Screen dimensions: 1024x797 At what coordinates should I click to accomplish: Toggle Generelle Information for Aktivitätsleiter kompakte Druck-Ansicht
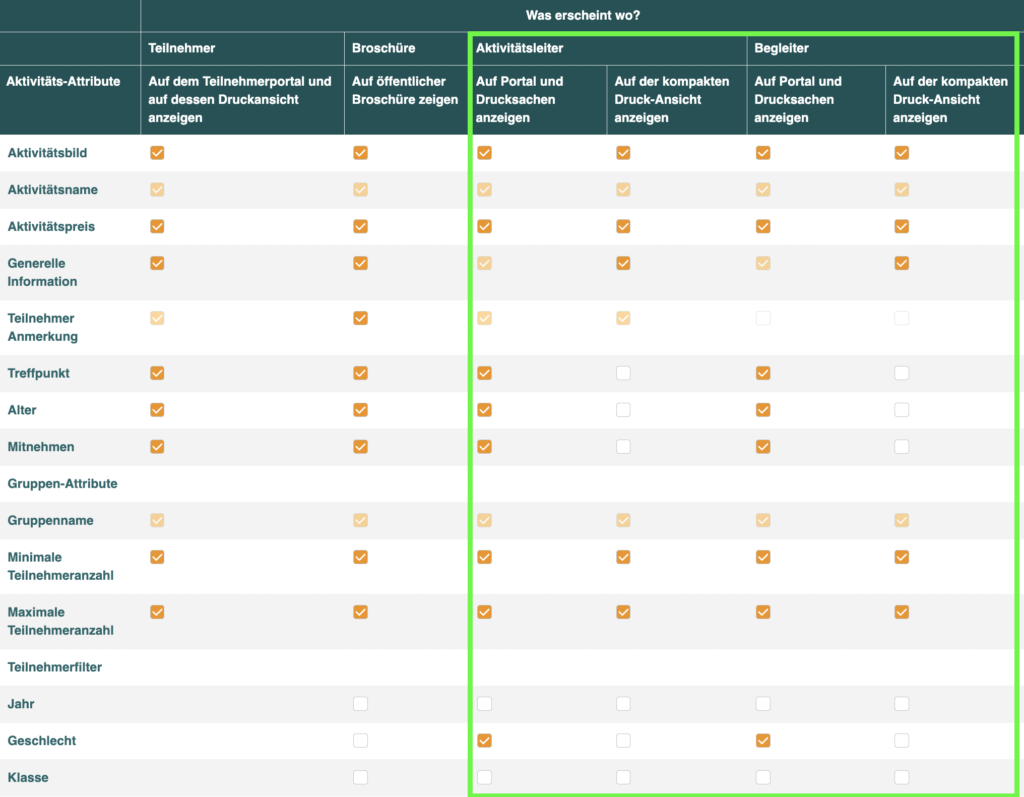pyautogui.click(x=624, y=263)
